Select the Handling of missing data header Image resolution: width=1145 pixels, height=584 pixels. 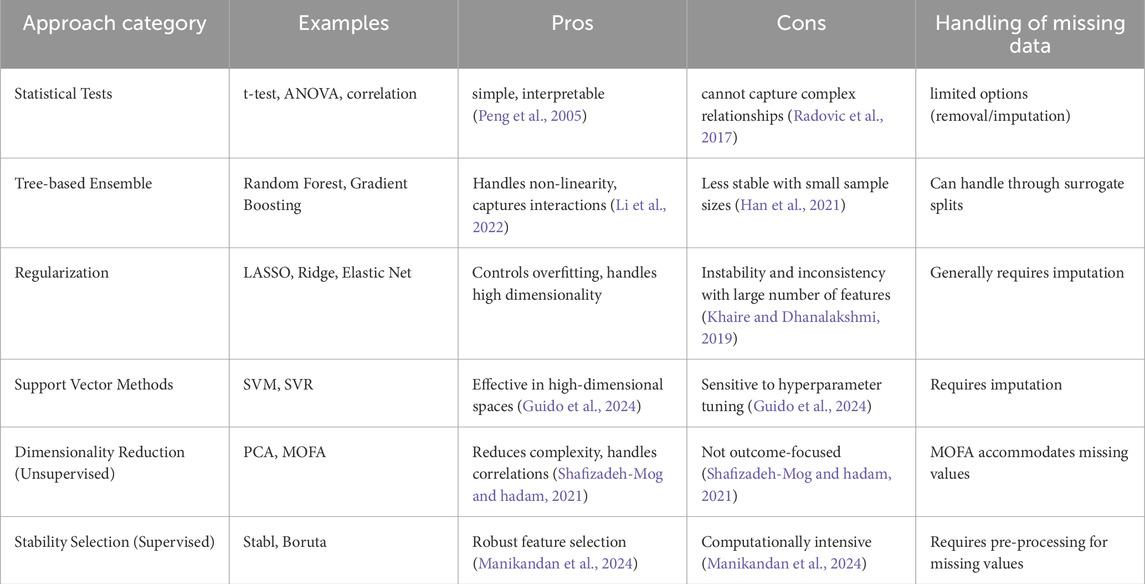(x=1029, y=35)
